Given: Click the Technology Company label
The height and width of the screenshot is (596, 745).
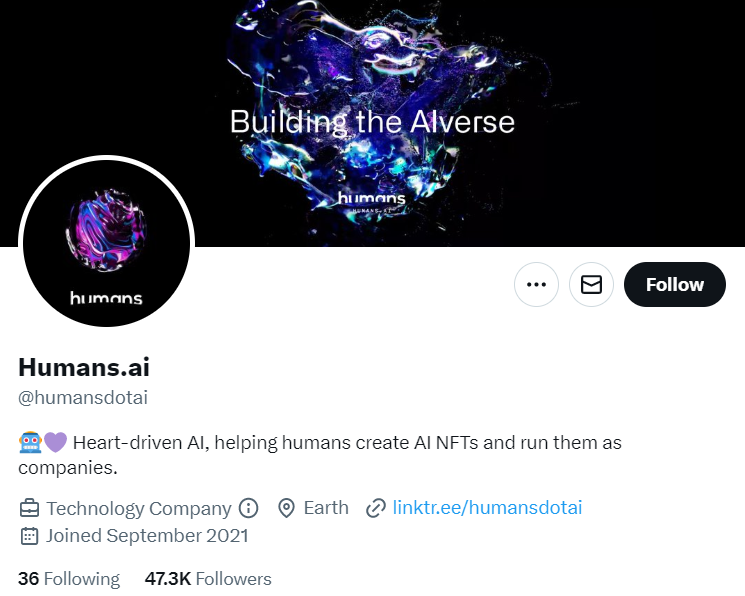Looking at the screenshot, I should pos(139,508).
